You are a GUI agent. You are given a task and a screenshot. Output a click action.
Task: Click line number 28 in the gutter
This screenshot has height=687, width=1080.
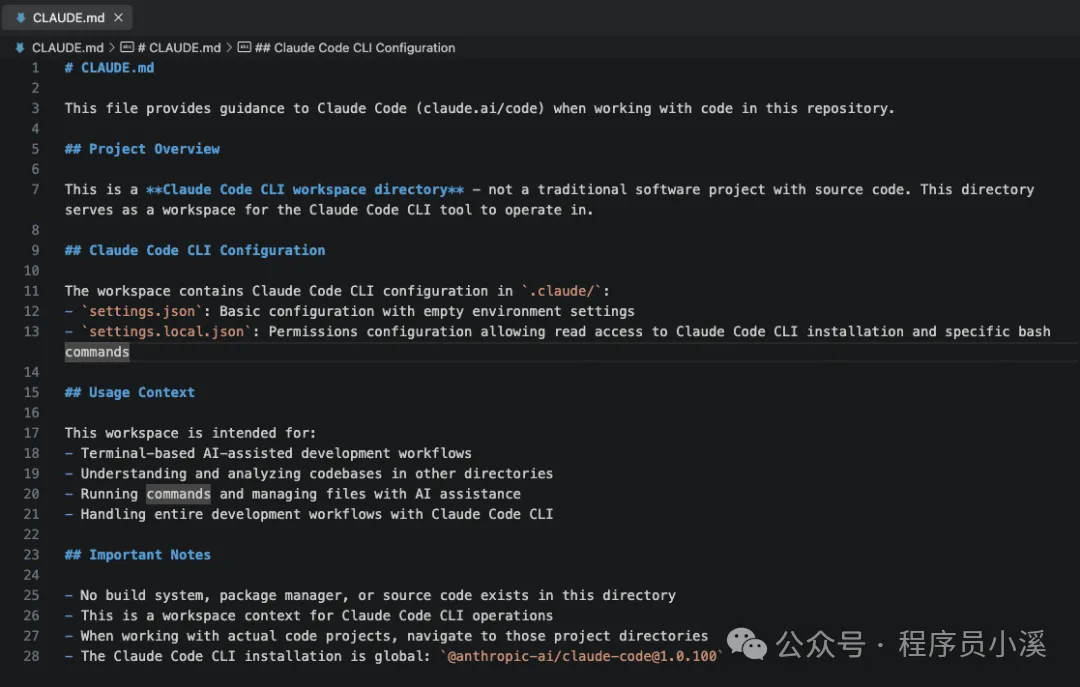click(x=32, y=656)
